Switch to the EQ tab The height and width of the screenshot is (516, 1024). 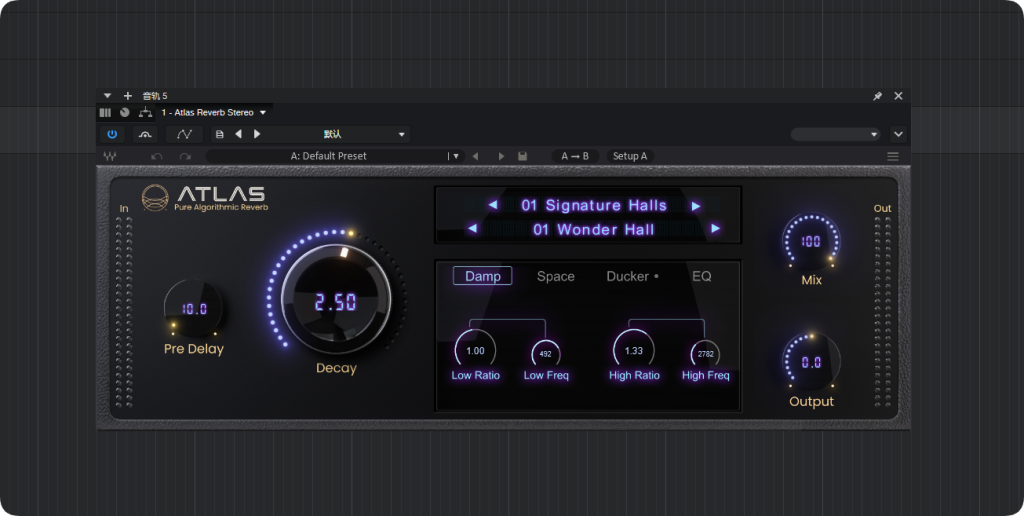701,276
